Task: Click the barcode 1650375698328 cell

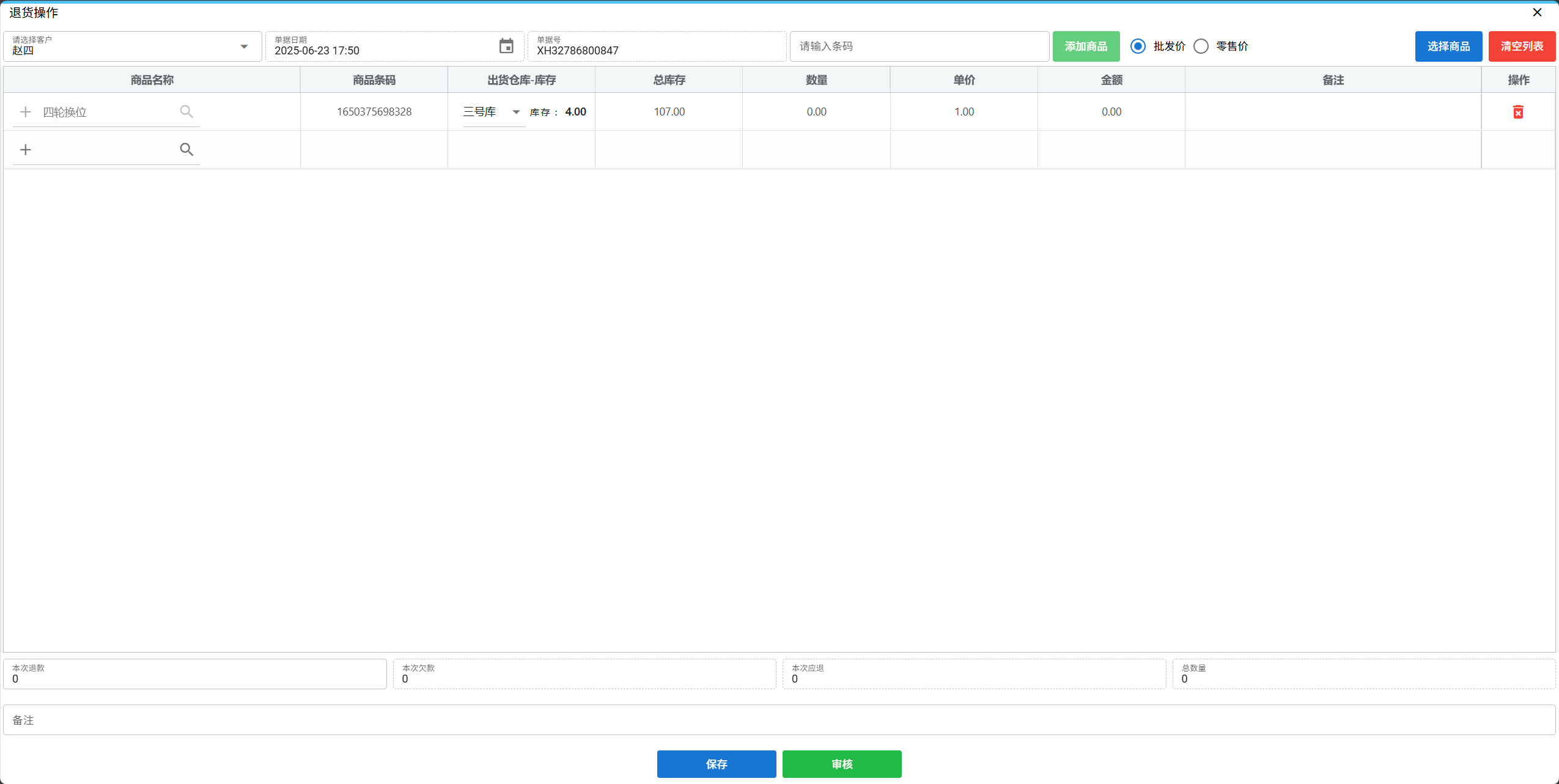Action: 374,112
